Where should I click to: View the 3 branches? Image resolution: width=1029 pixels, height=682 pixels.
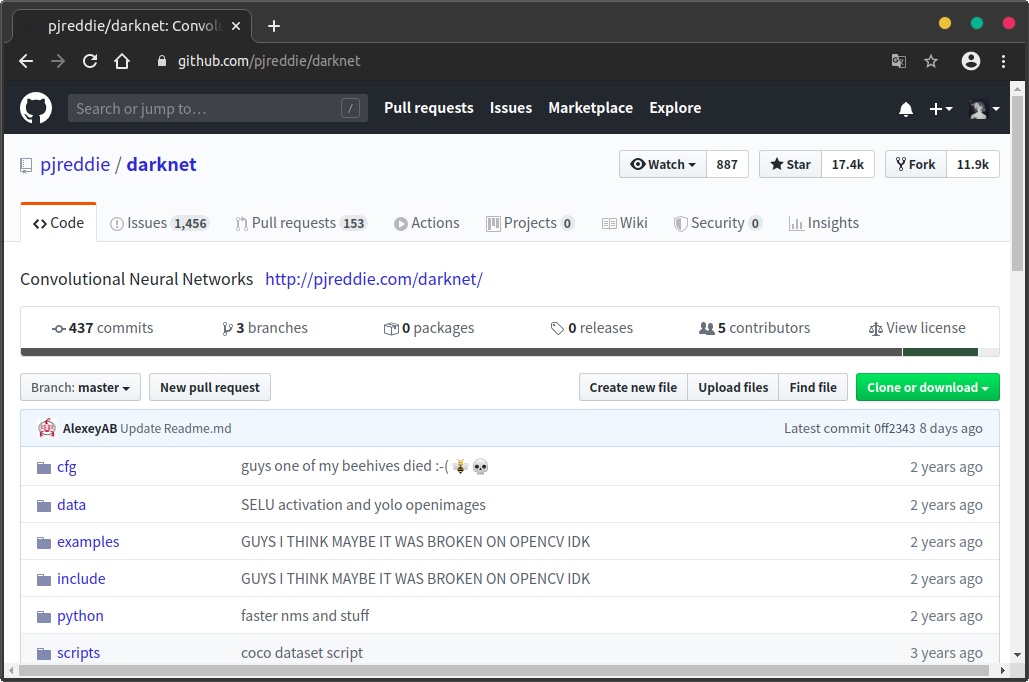coord(265,328)
